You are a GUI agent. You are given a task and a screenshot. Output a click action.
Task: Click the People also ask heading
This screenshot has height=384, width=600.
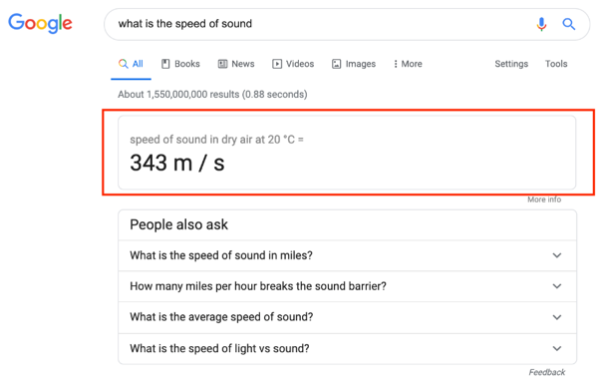179,225
